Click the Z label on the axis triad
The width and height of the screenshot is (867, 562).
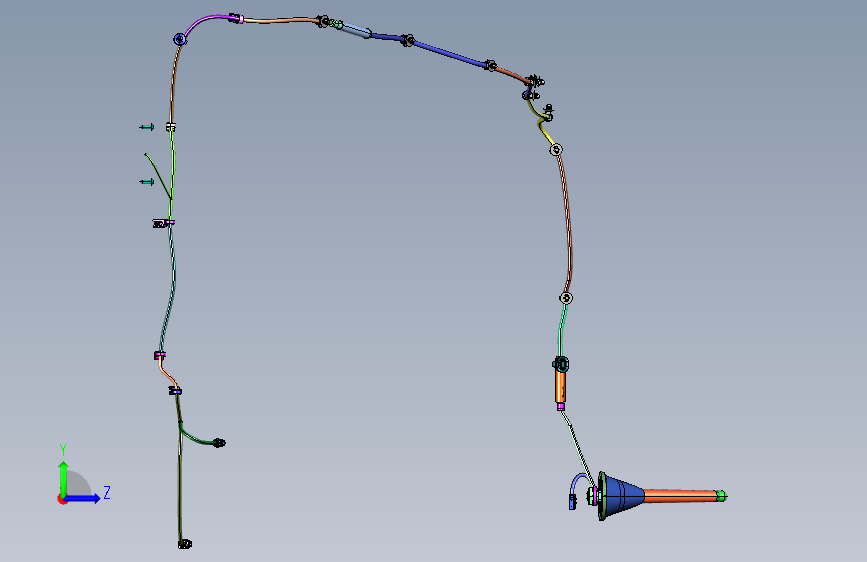[107, 493]
